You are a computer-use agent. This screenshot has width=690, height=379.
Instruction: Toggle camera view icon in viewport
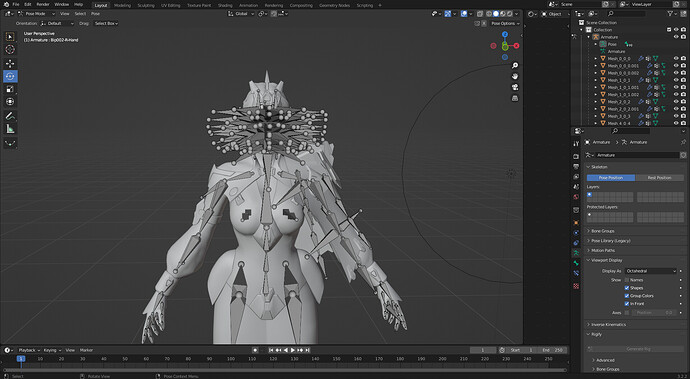click(x=515, y=87)
